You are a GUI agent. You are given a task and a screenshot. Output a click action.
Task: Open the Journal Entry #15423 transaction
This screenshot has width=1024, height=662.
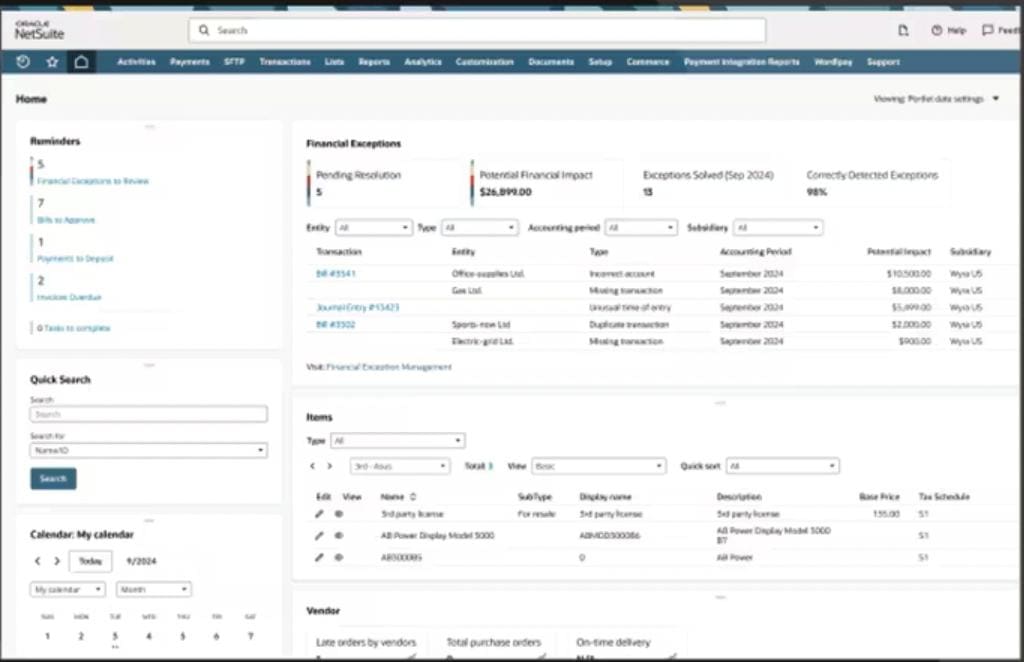click(357, 307)
